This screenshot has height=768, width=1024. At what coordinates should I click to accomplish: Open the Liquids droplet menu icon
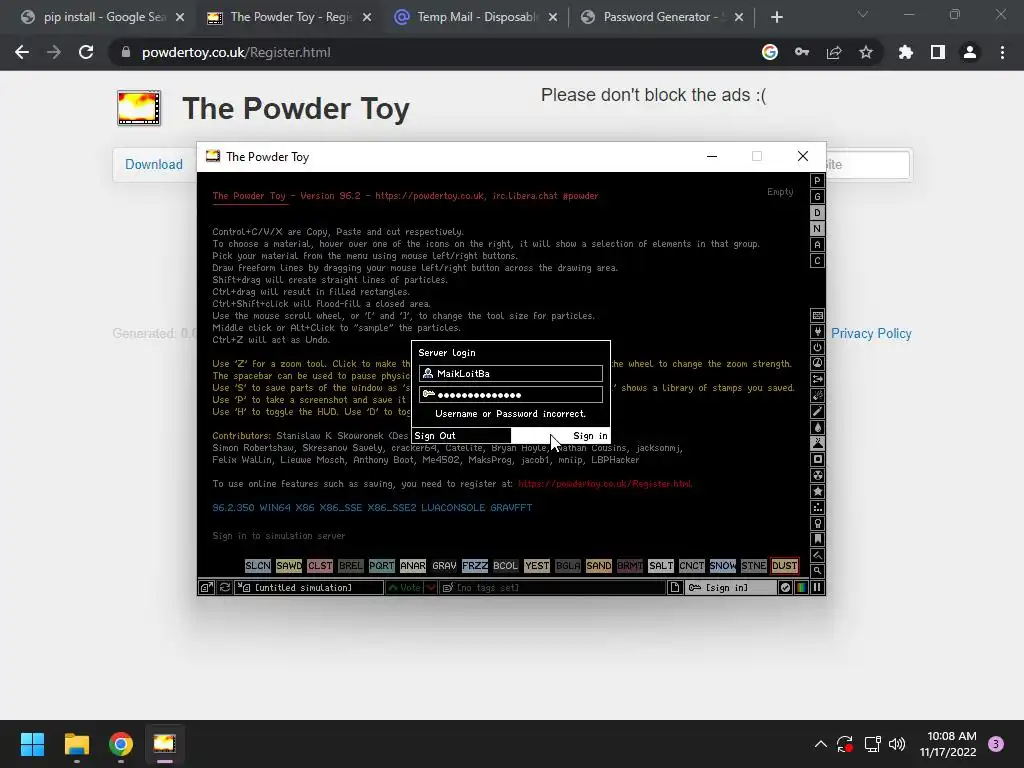coord(817,427)
